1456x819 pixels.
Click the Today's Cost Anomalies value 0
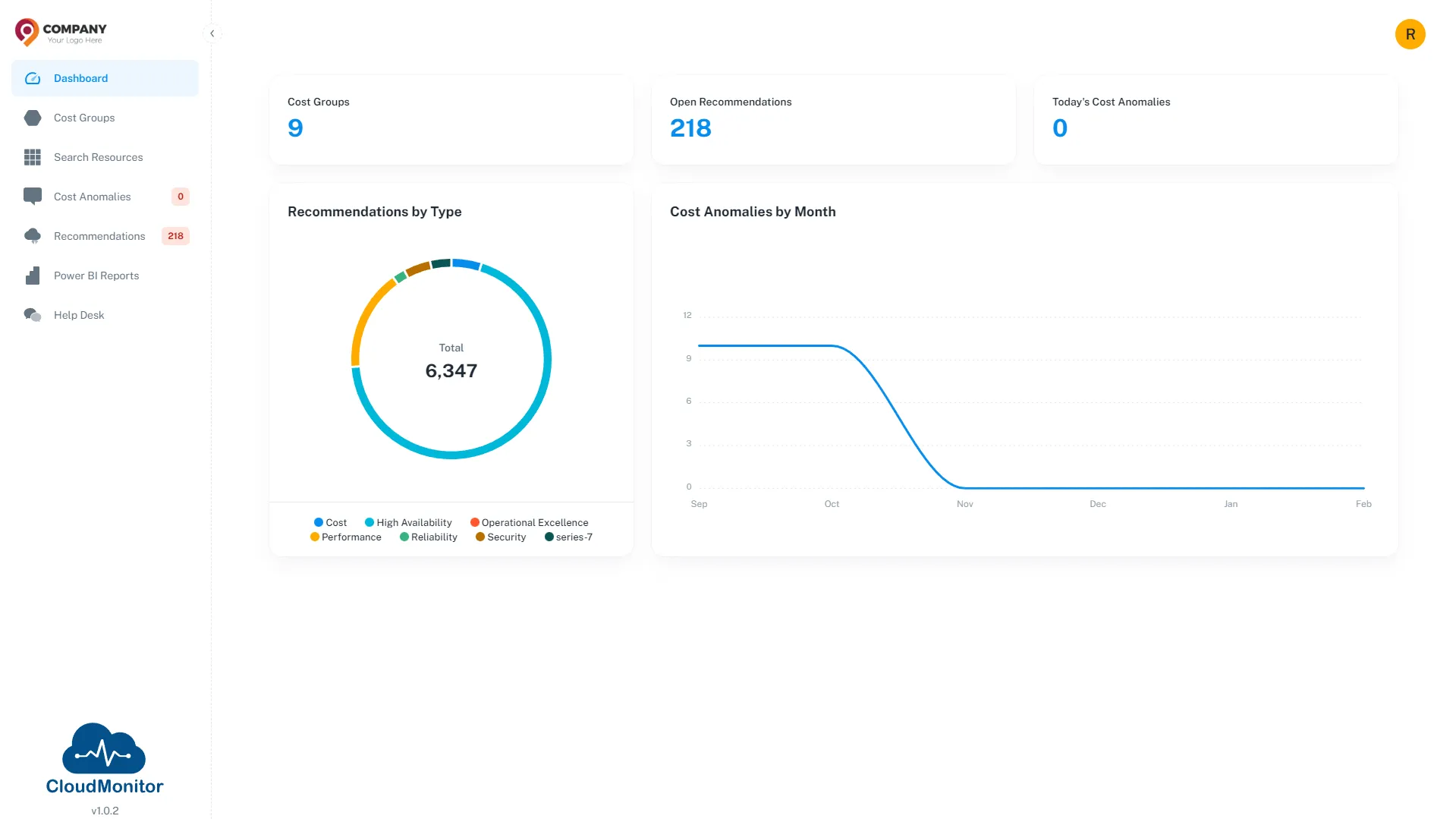click(1060, 128)
